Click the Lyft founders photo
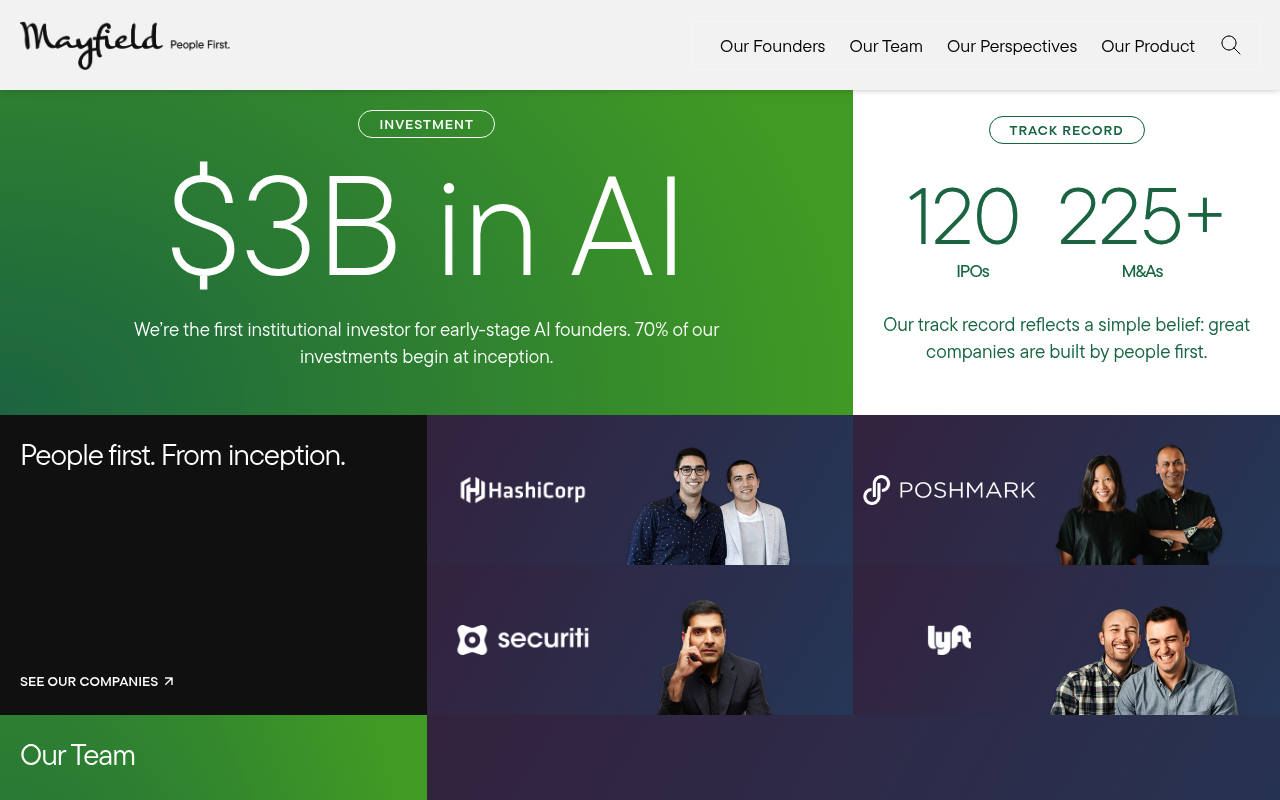The height and width of the screenshot is (800, 1280). 1145,660
